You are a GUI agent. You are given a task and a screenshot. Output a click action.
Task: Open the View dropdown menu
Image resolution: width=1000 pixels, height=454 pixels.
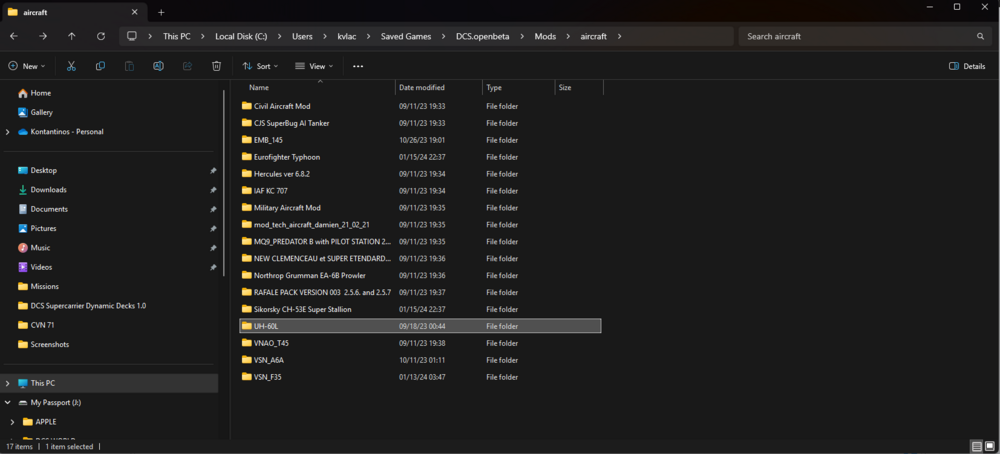[314, 66]
